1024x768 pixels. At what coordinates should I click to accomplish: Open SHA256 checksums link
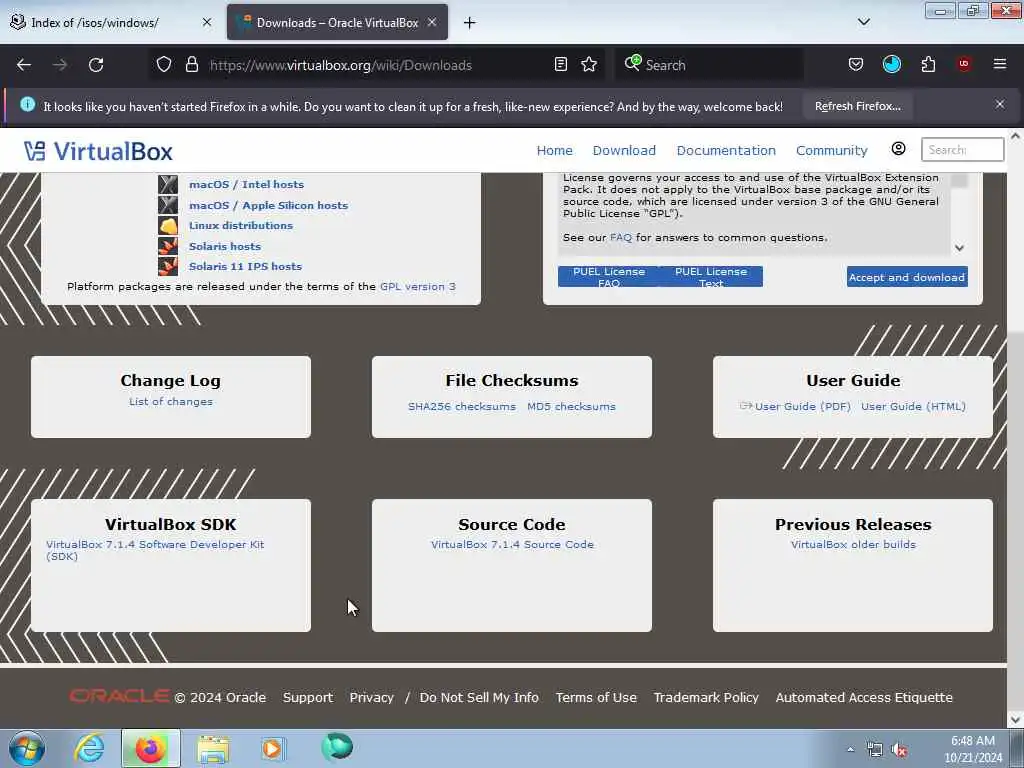(462, 406)
